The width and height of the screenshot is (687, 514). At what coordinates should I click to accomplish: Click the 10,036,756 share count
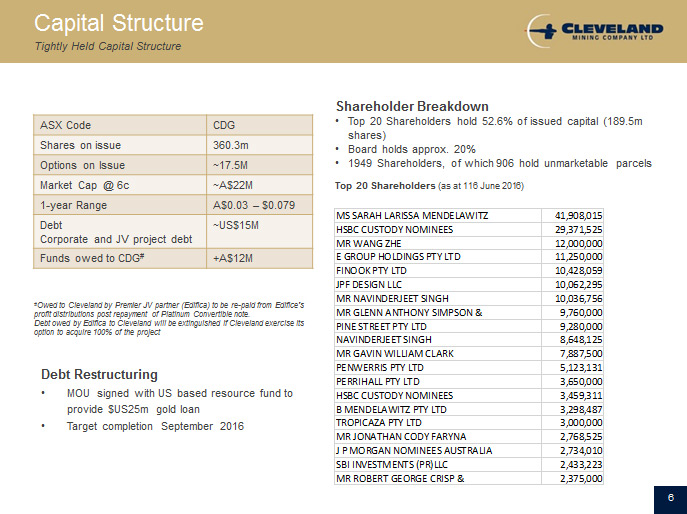point(578,298)
